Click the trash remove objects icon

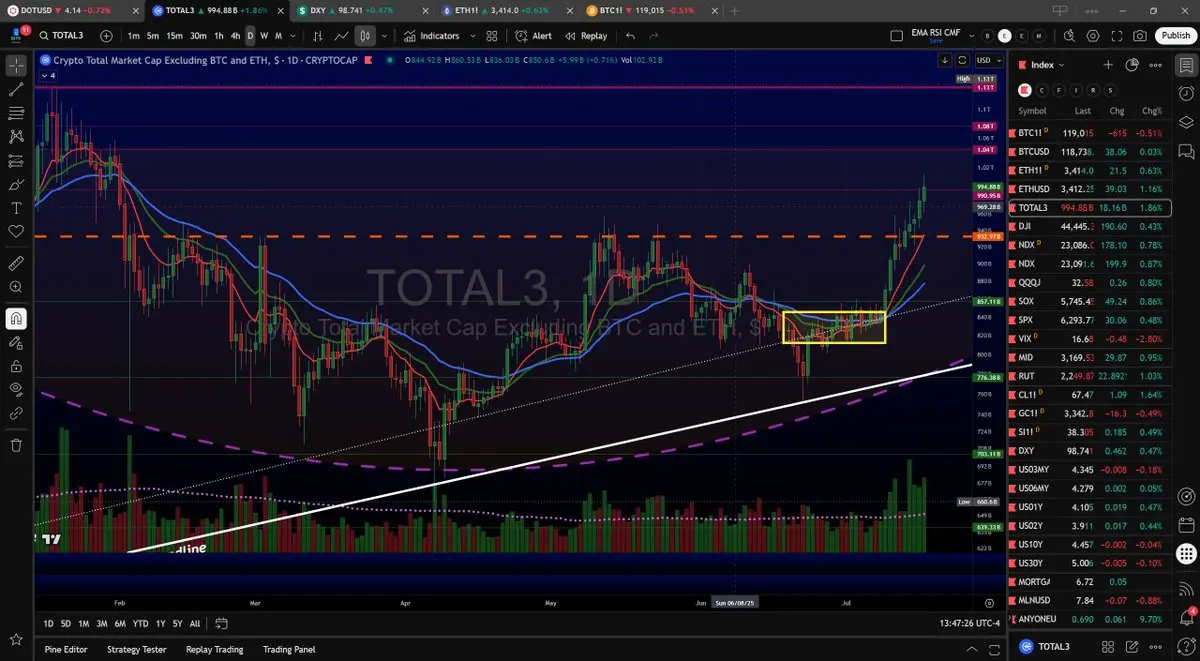[x=16, y=445]
